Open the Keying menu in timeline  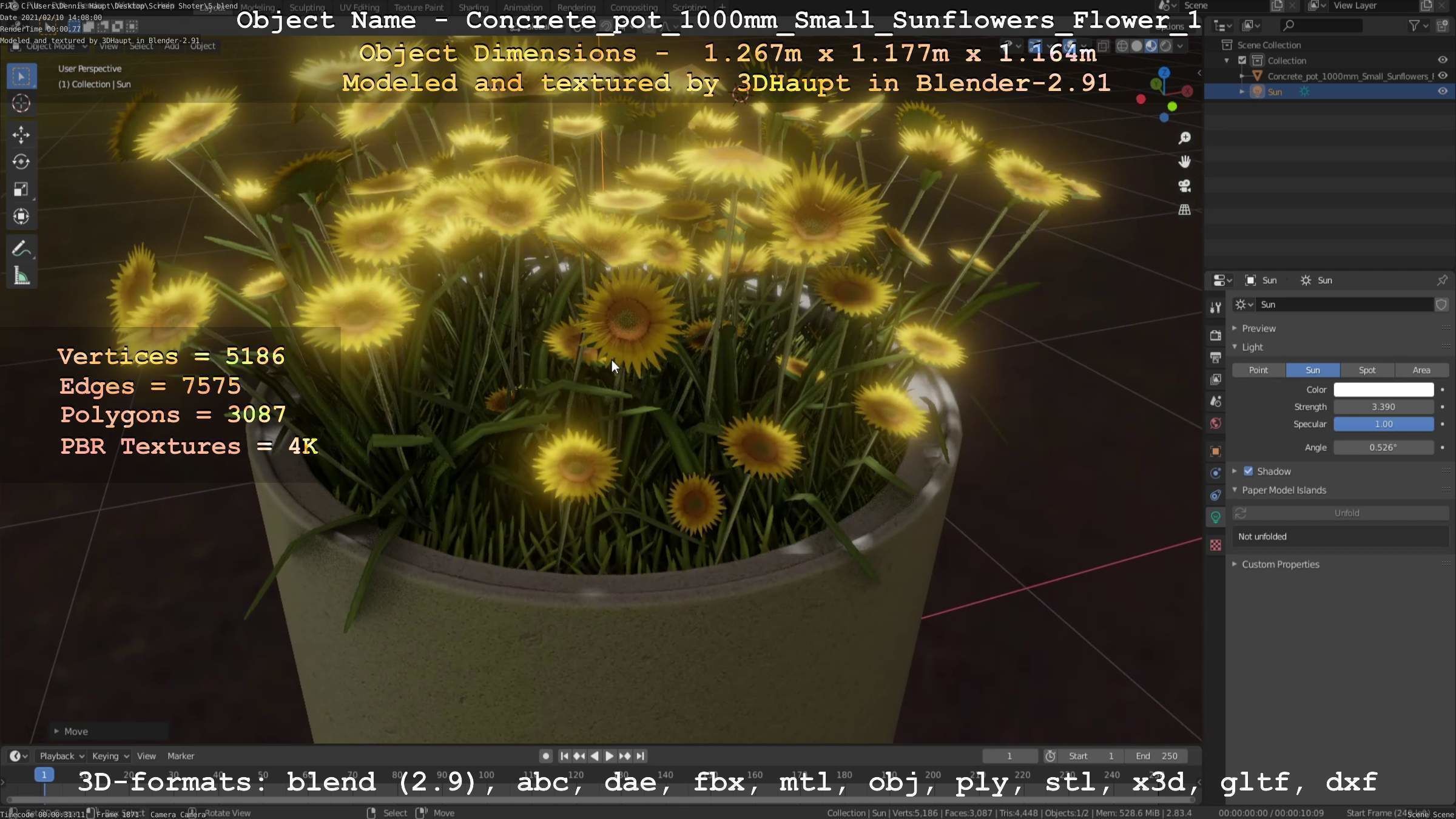point(110,756)
